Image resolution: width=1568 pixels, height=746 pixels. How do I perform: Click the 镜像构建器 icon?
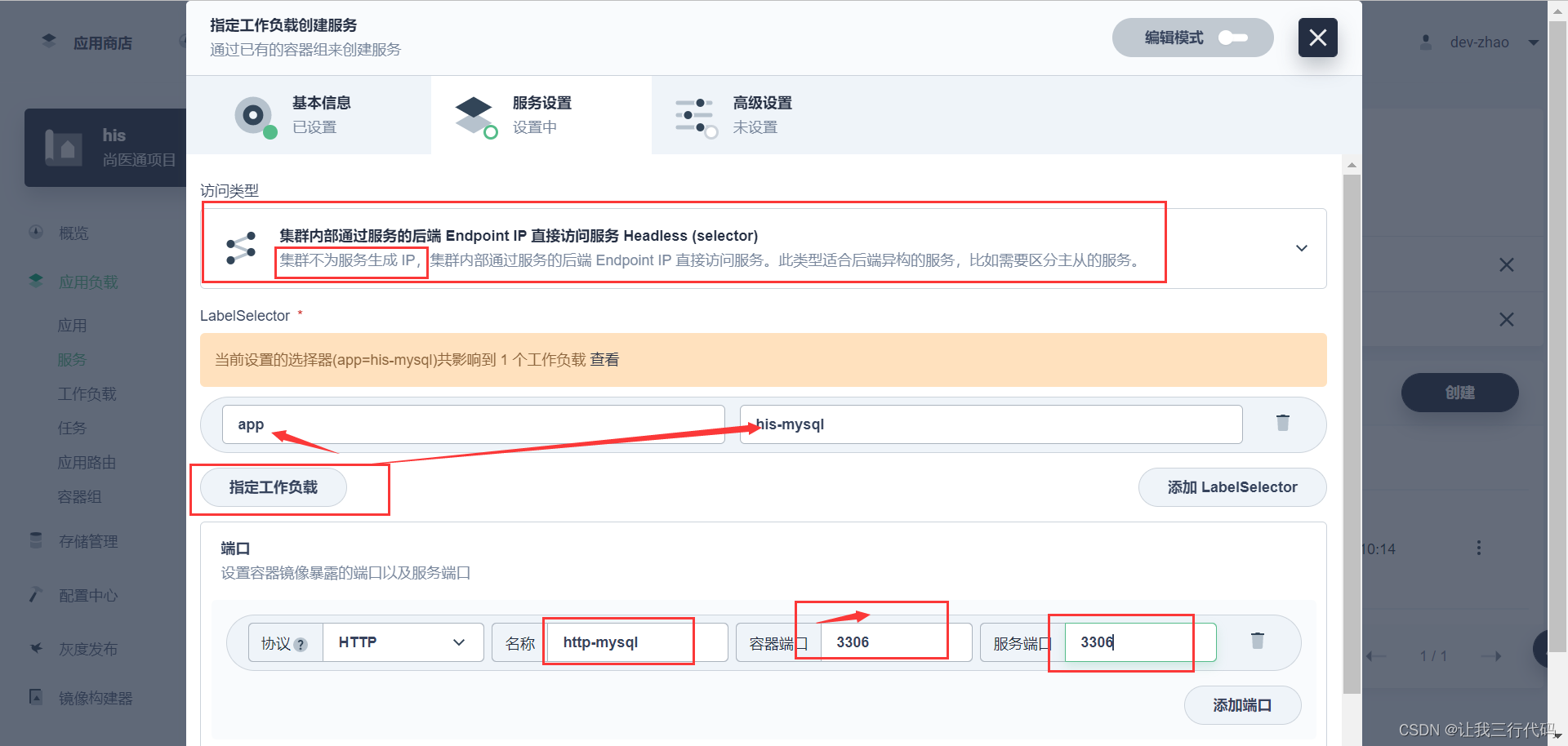pyautogui.click(x=36, y=696)
